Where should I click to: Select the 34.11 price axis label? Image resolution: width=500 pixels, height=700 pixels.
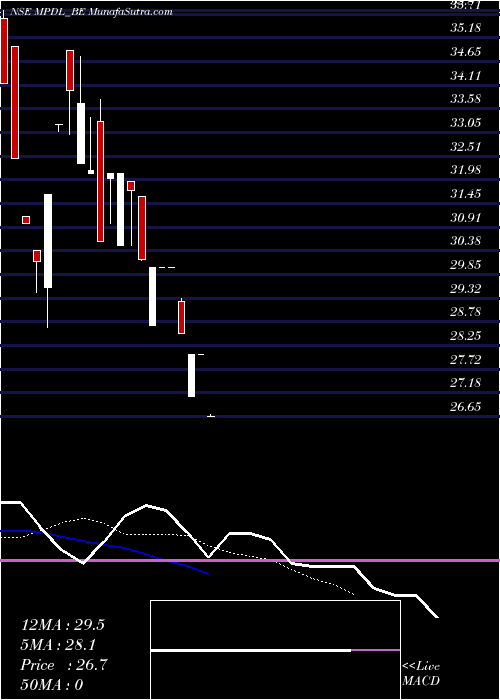(x=465, y=75)
